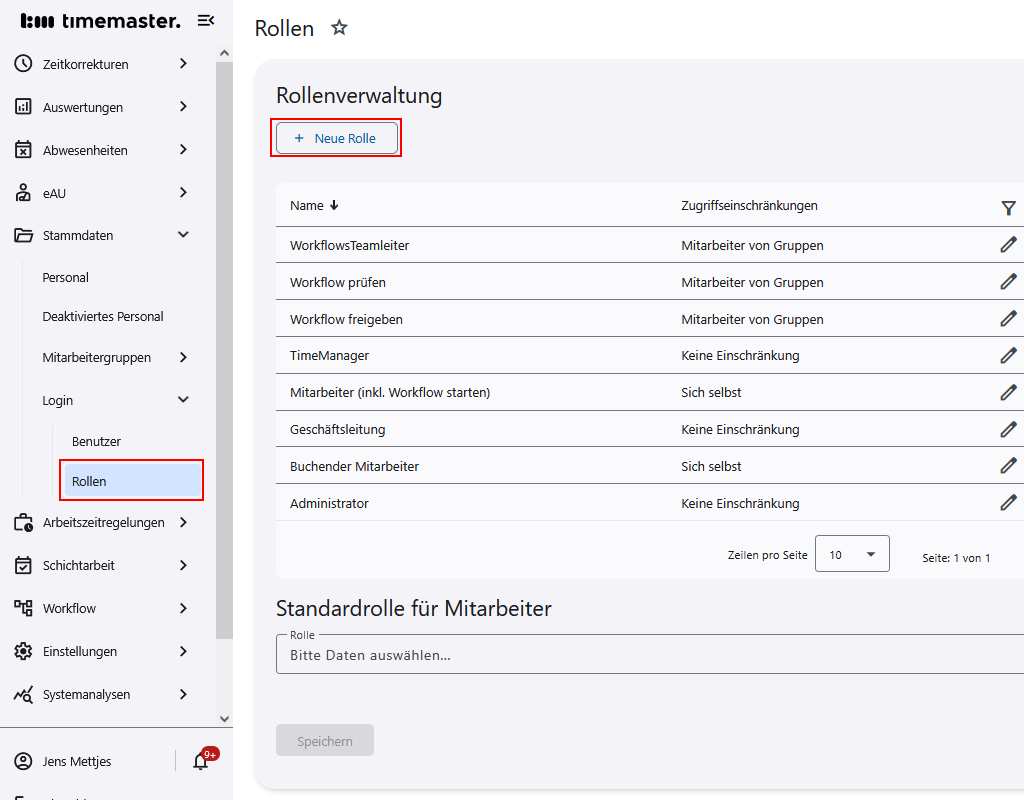Edit the Administrator role via pencil
The width and height of the screenshot is (1024, 800).
pyautogui.click(x=1008, y=503)
